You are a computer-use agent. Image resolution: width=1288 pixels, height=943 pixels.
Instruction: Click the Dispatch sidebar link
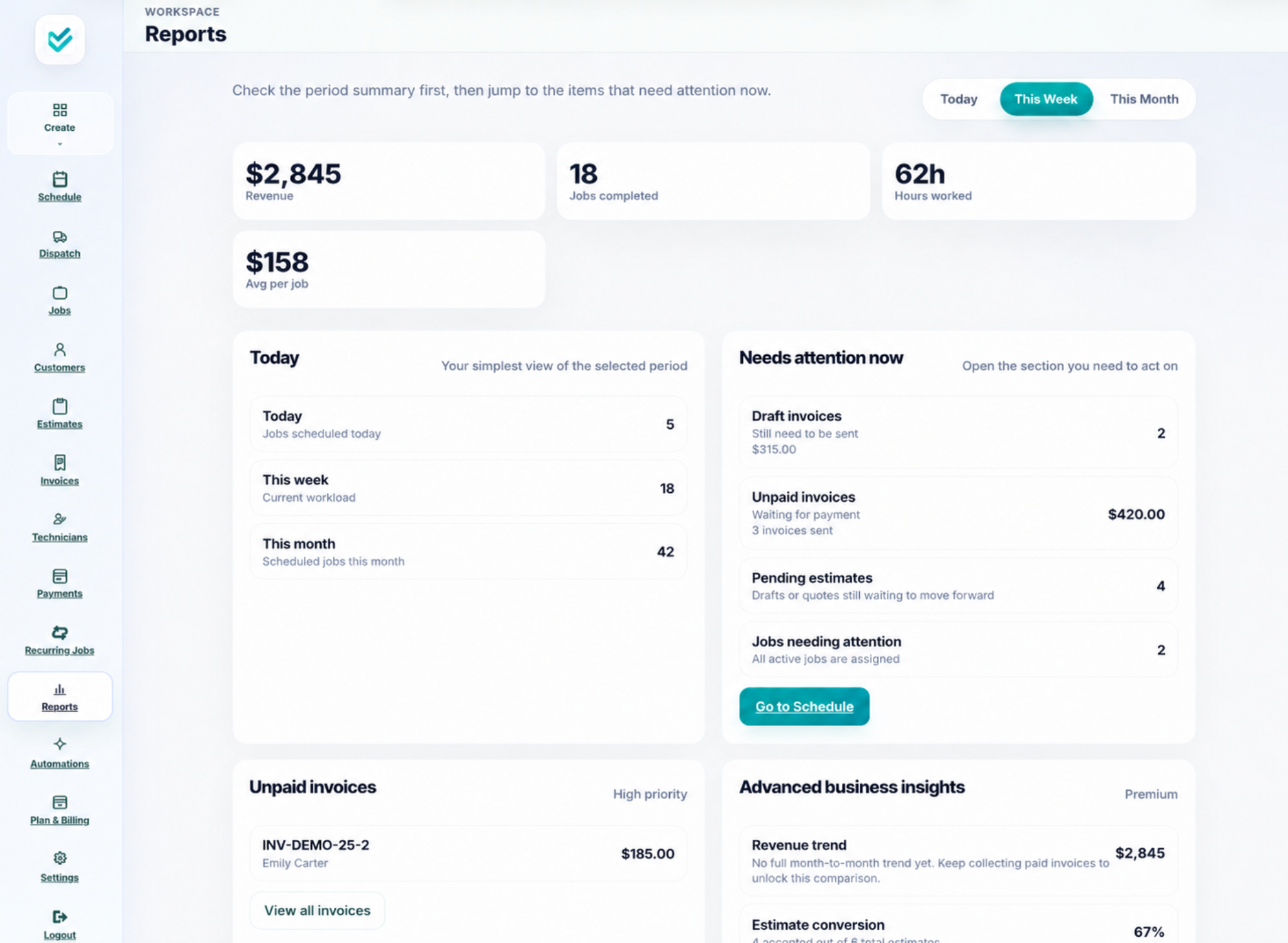(x=60, y=253)
